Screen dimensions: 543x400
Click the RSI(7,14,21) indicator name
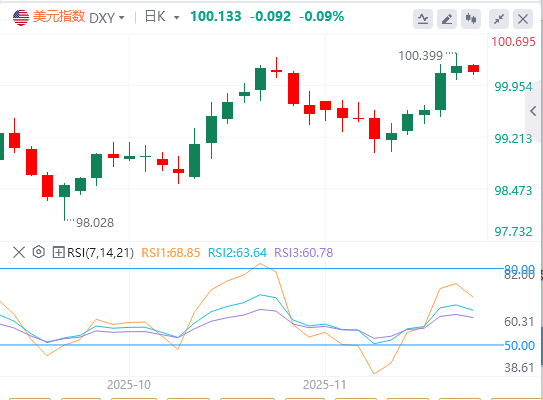click(x=100, y=252)
